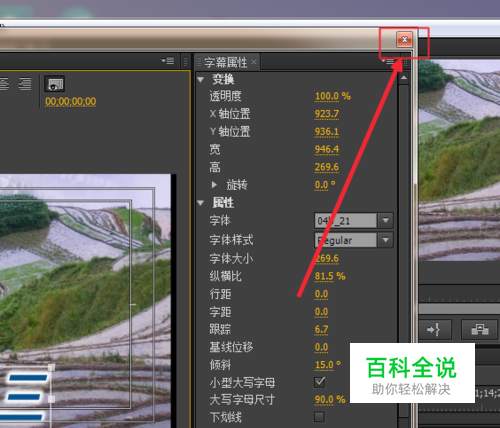This screenshot has height=428, width=500.
Task: Open the 字体样式 dropdown showing Regular
Action: [354, 240]
